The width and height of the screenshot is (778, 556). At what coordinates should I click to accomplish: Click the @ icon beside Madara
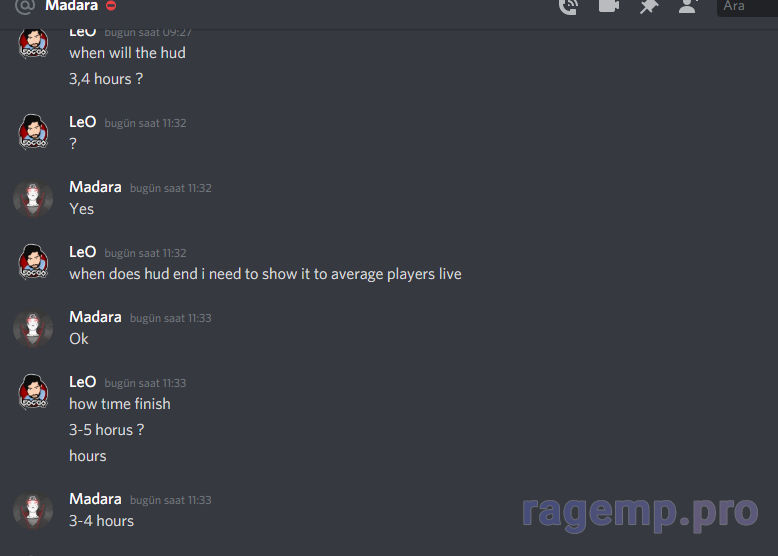(25, 6)
